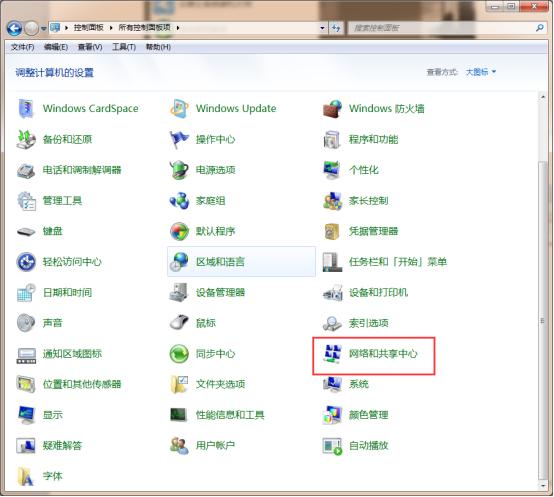The image size is (554, 497).
Task: Click the 电话和调制解调器 icon
Action: click(26, 170)
